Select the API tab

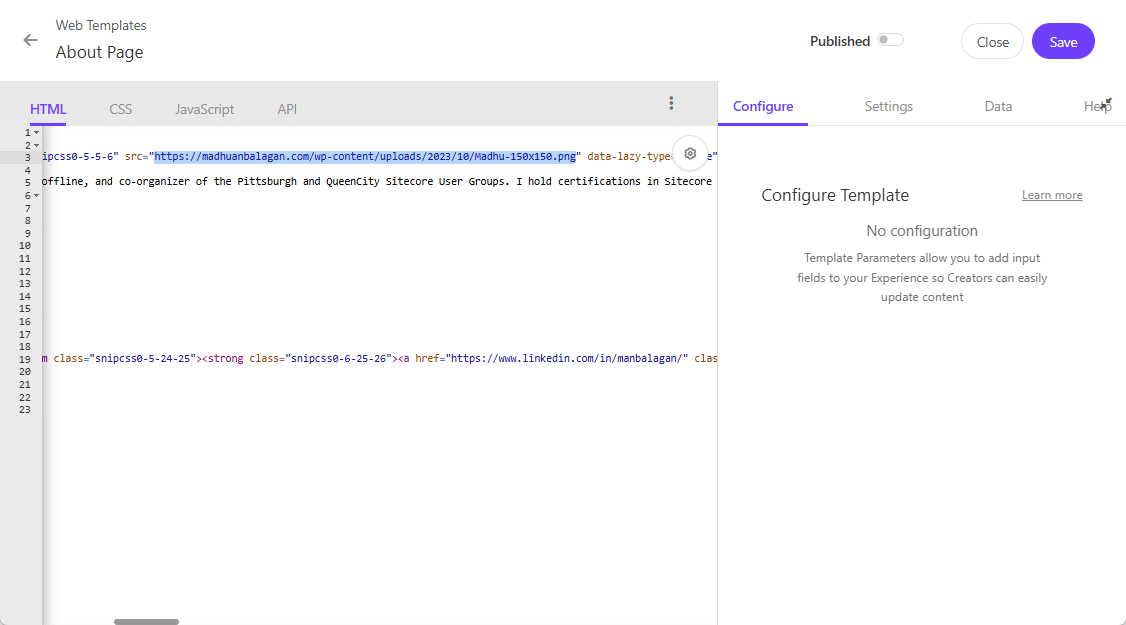tap(287, 109)
